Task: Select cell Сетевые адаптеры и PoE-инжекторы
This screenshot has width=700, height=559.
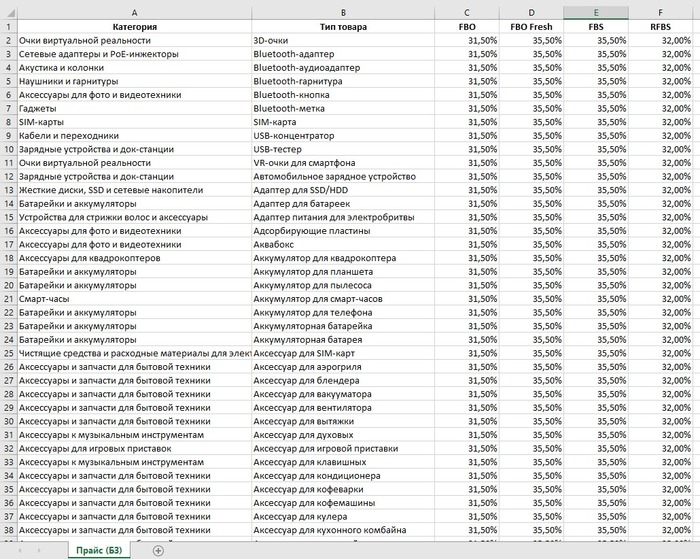Action: coord(134,54)
